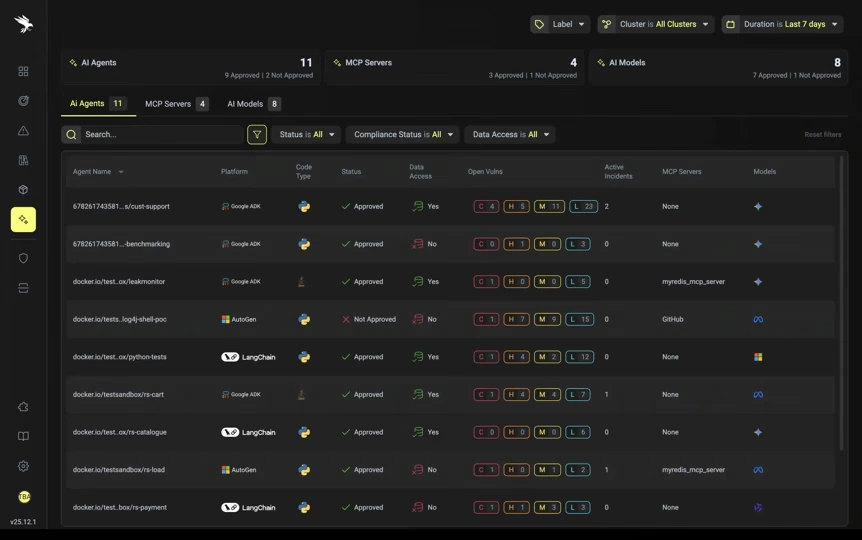Click medium badge M 9 in log4j row

(547, 319)
